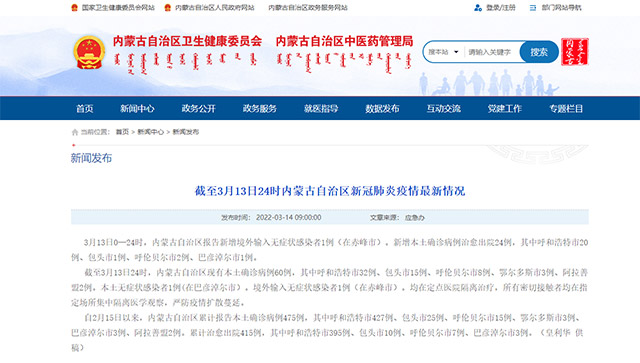Open the department site navigation icon

[x=533, y=8]
